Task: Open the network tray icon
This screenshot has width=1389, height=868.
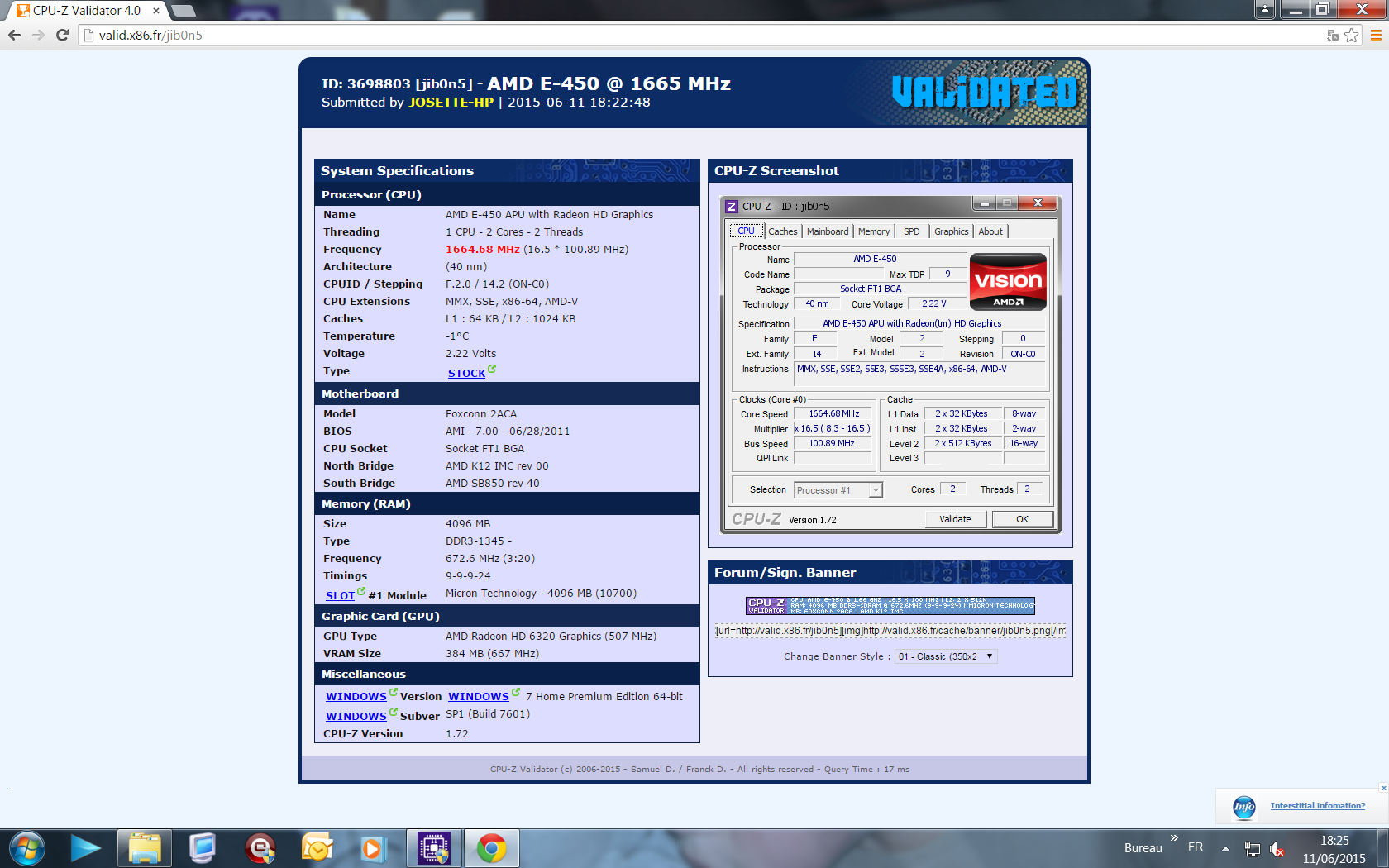Action: click(x=1253, y=849)
